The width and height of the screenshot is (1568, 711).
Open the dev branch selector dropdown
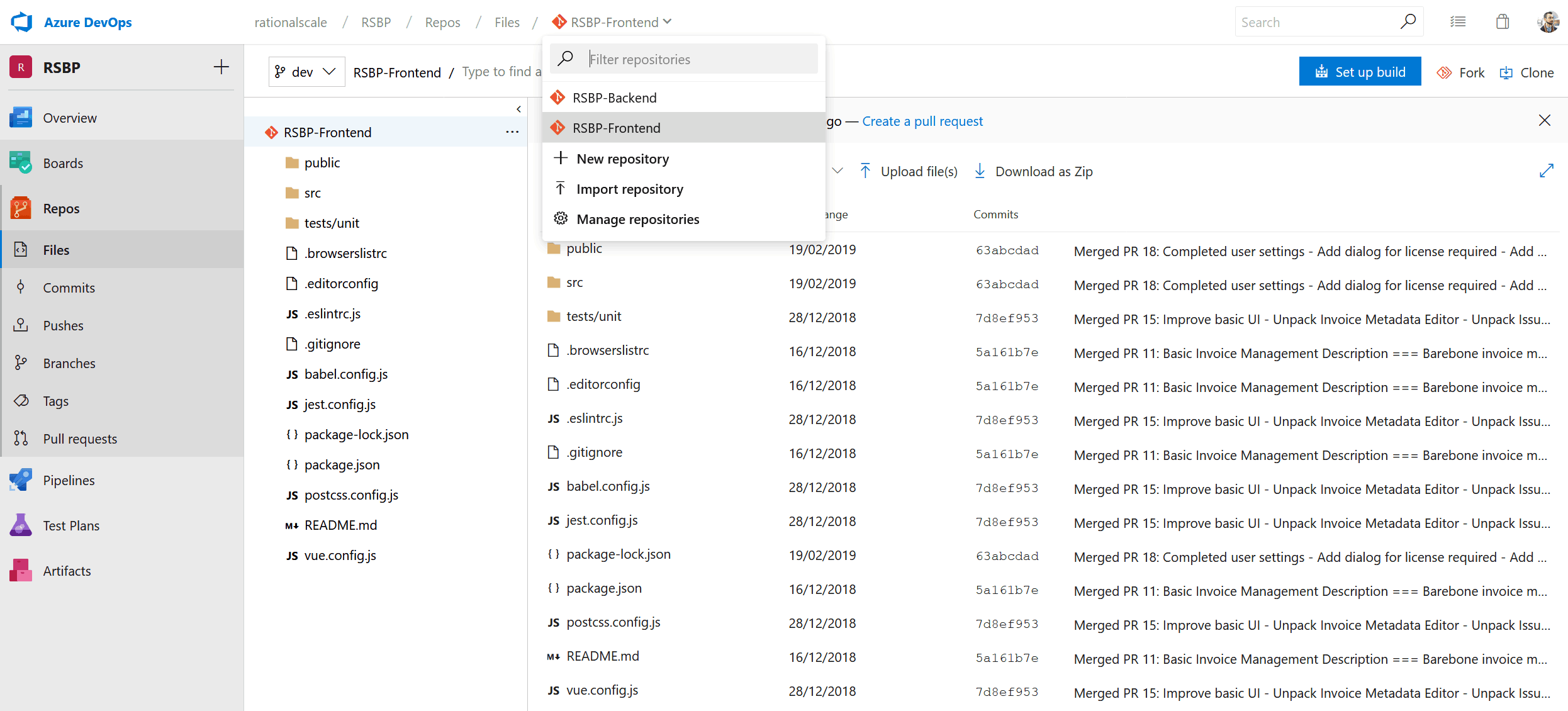click(x=306, y=72)
